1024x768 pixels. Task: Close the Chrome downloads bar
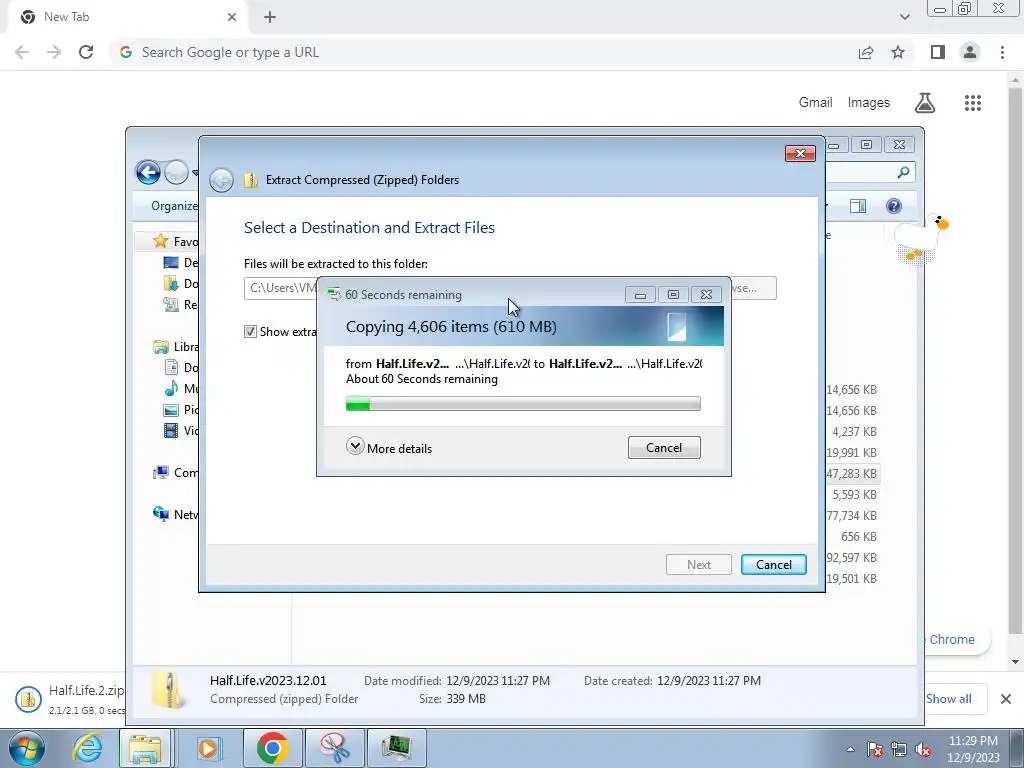pyautogui.click(x=1006, y=699)
